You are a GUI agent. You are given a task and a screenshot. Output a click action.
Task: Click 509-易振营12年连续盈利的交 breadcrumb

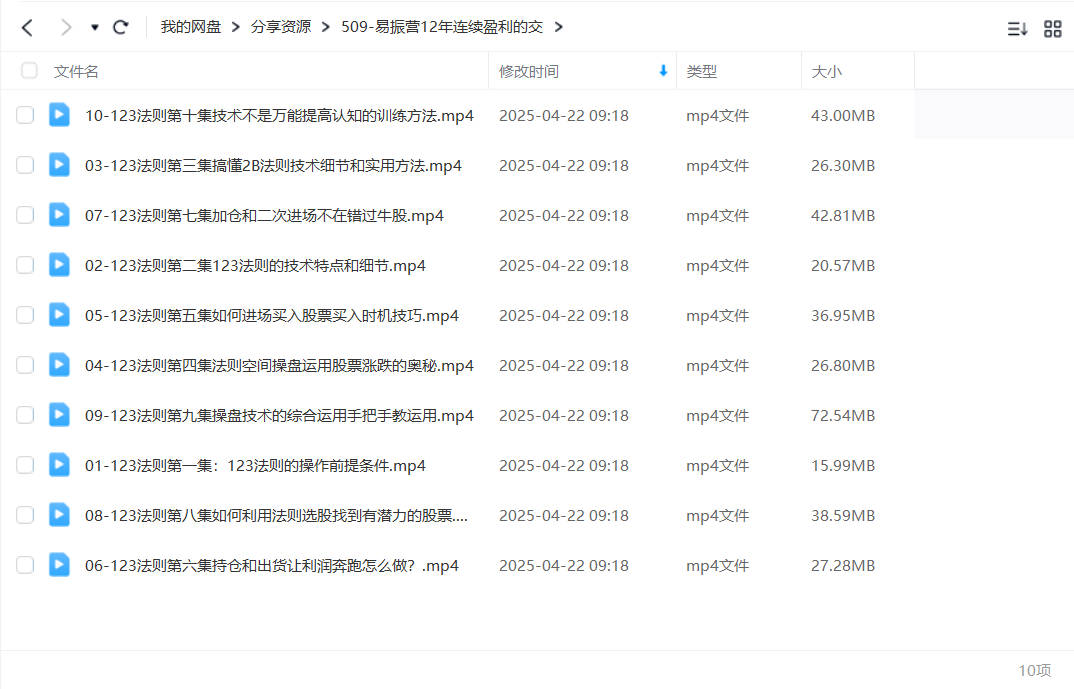tap(442, 27)
